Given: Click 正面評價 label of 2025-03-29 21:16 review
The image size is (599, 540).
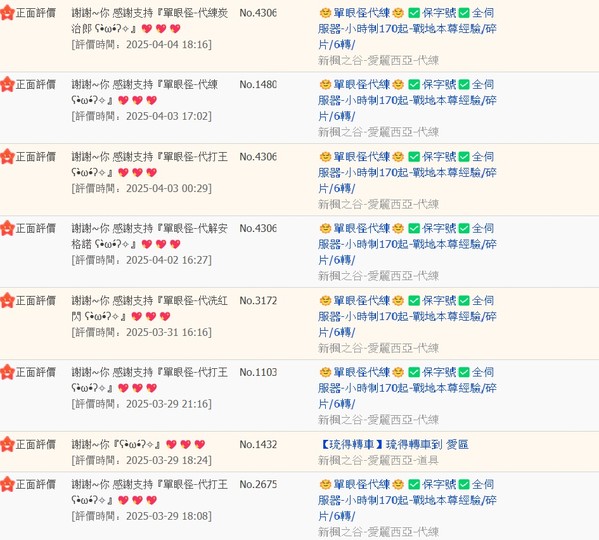Looking at the screenshot, I should click(36, 372).
